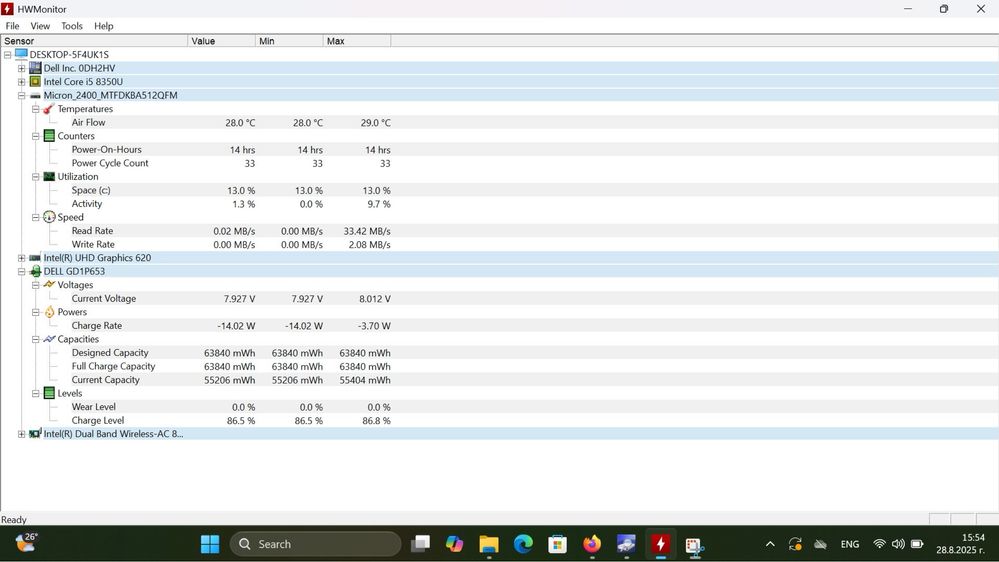The width and height of the screenshot is (999, 562).
Task: Select the Full Charge Capacity row
Action: point(500,366)
